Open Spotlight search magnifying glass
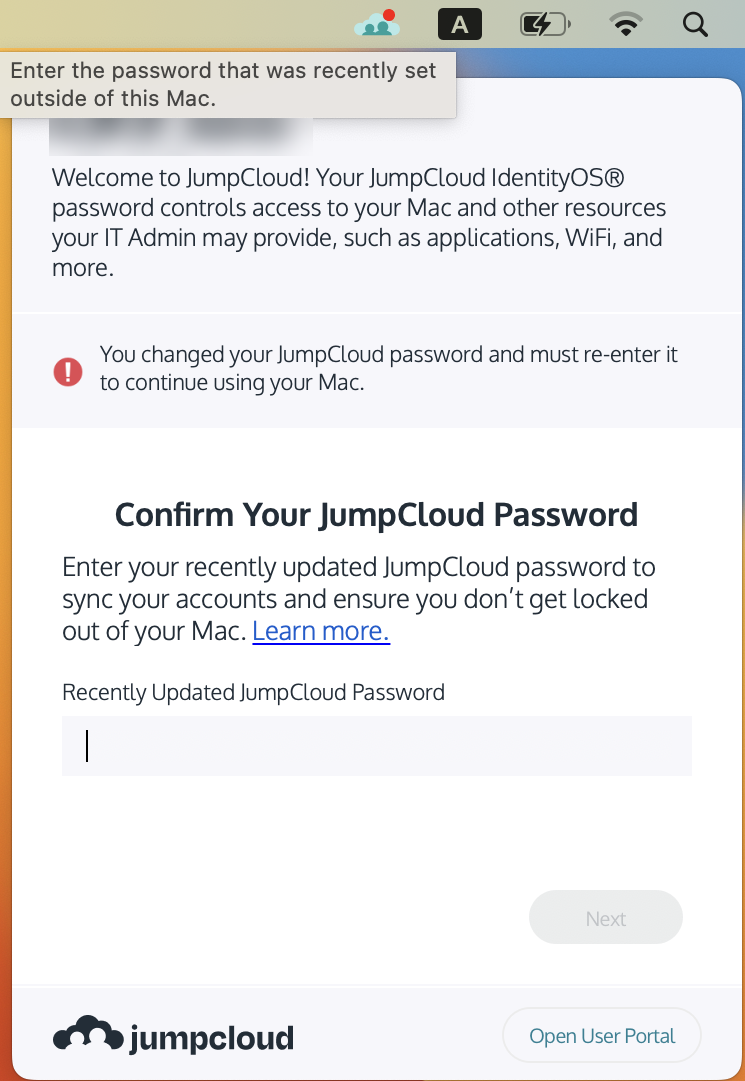The image size is (745, 1081). tap(695, 24)
